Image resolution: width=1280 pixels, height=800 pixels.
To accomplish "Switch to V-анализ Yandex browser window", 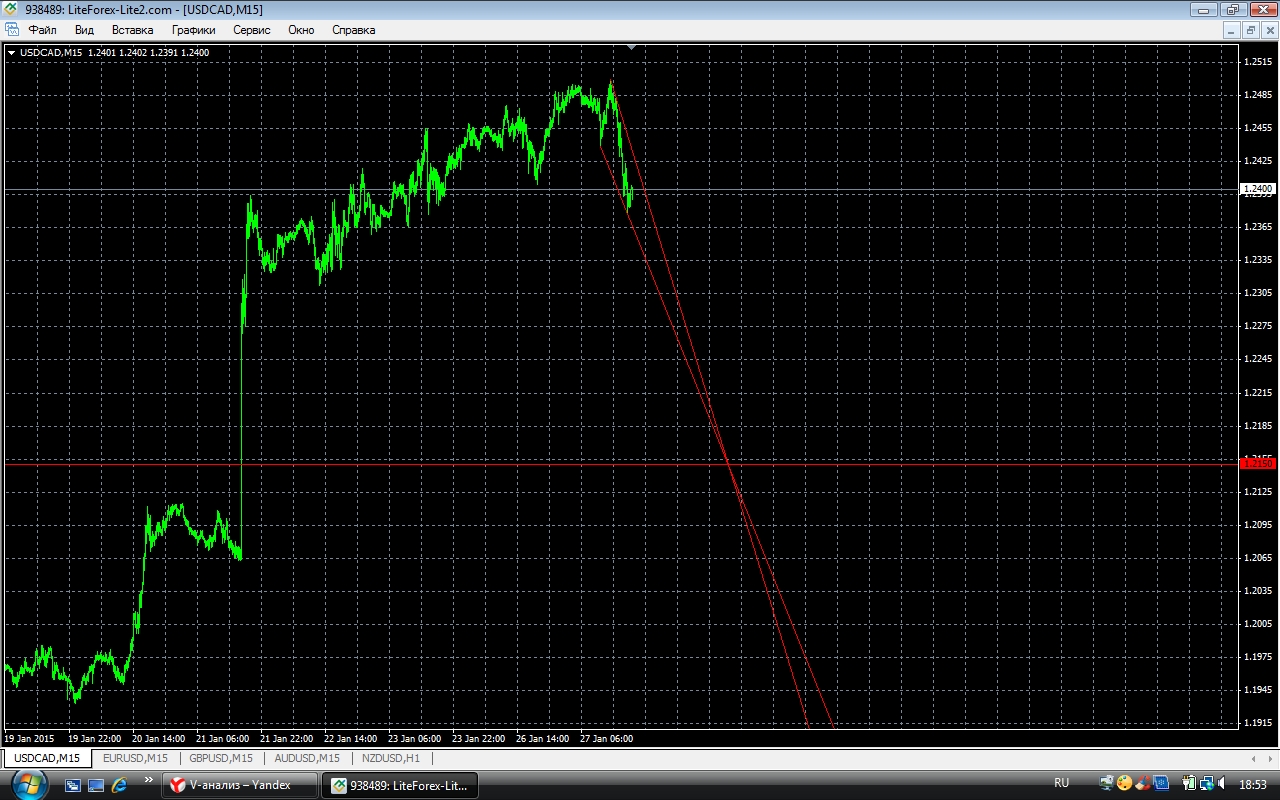I will coord(239,785).
